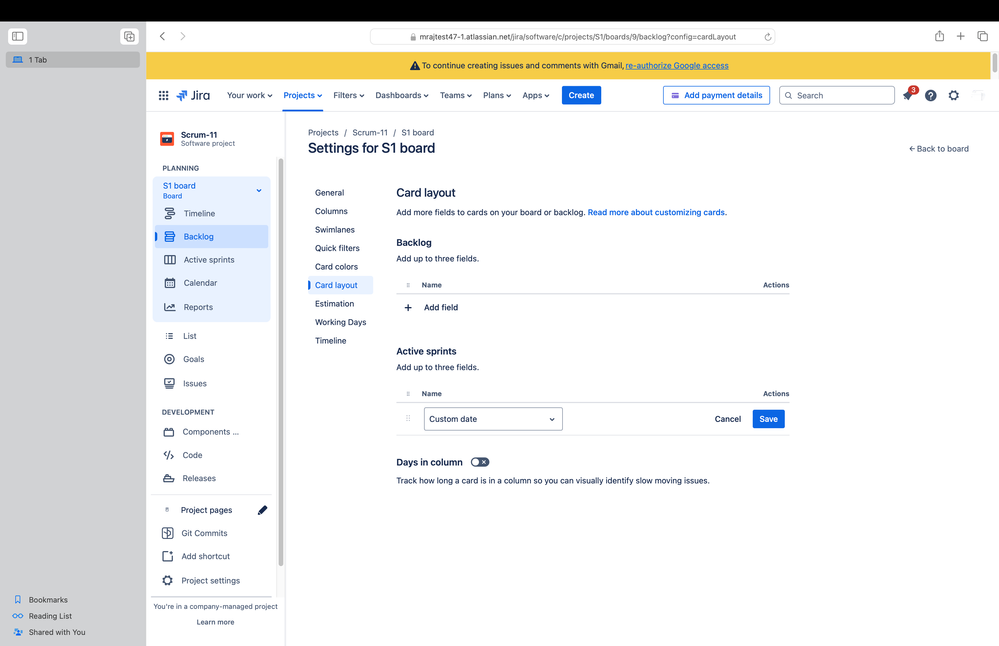Open the board settings Timeline tab
This screenshot has width=999, height=646.
click(x=331, y=341)
